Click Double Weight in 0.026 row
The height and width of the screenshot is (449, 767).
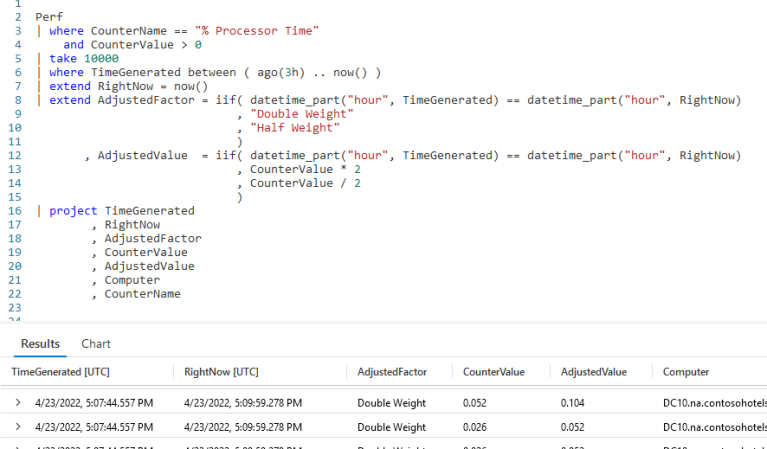391,427
